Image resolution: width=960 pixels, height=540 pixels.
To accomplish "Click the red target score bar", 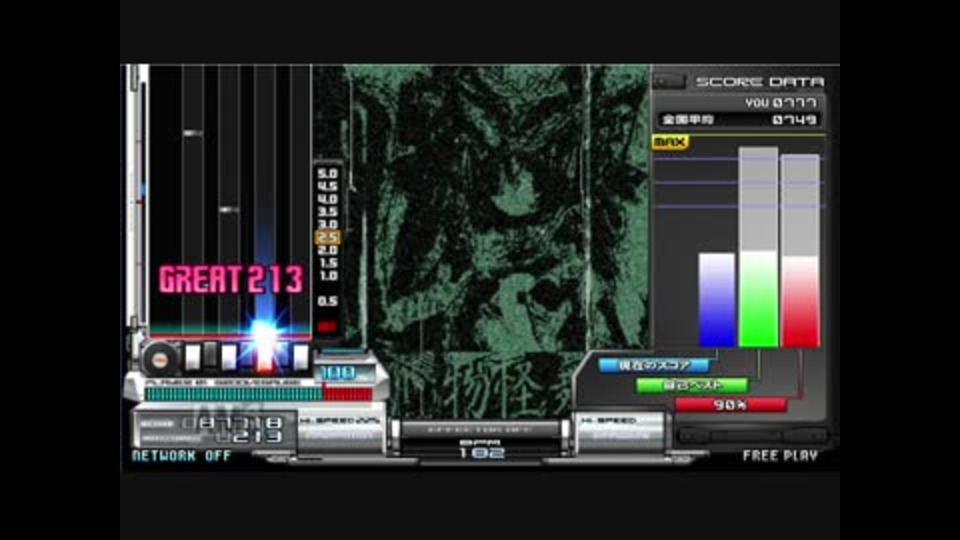I will pos(800,251).
